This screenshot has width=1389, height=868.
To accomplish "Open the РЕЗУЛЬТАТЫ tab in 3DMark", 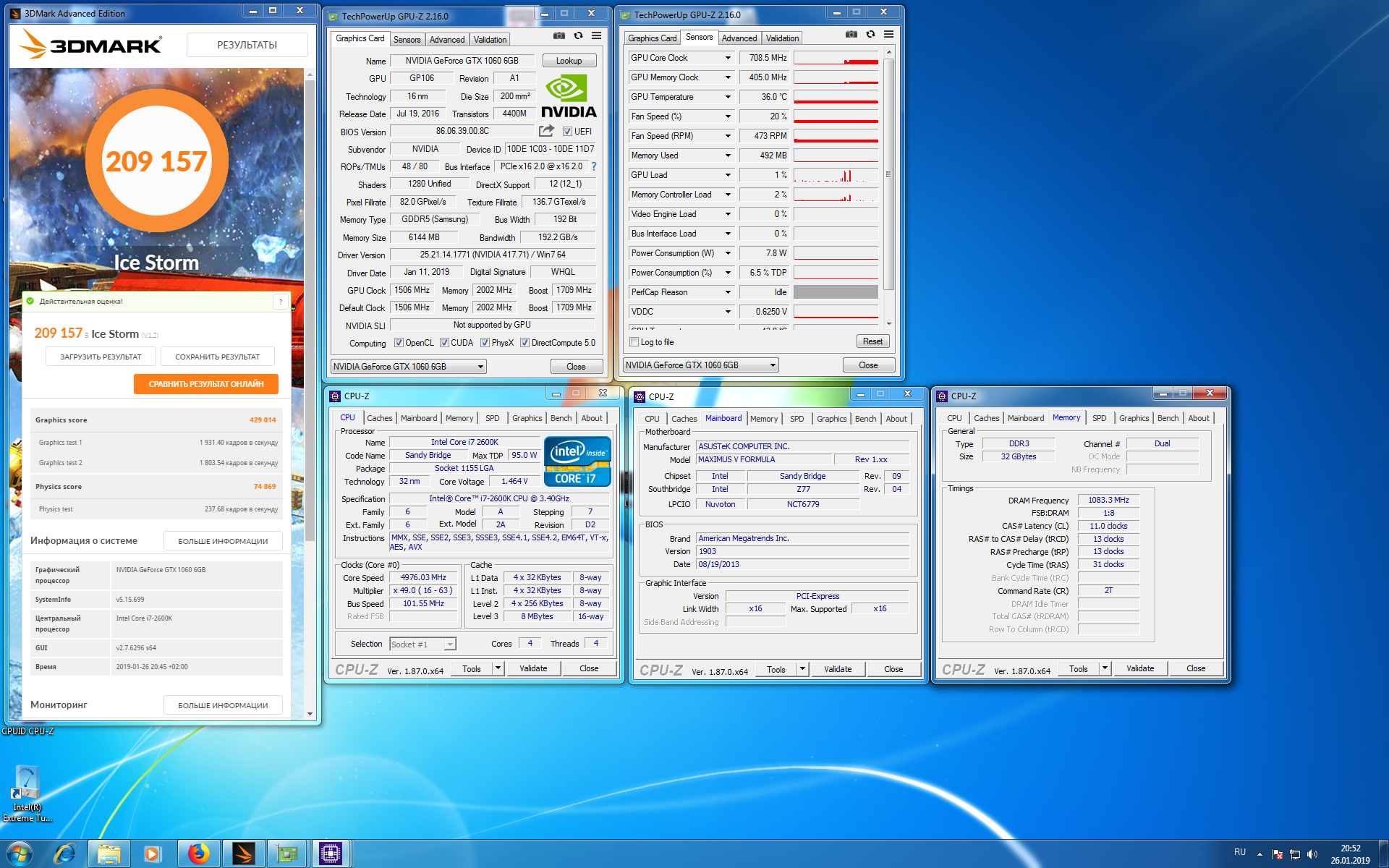I will pos(247,45).
